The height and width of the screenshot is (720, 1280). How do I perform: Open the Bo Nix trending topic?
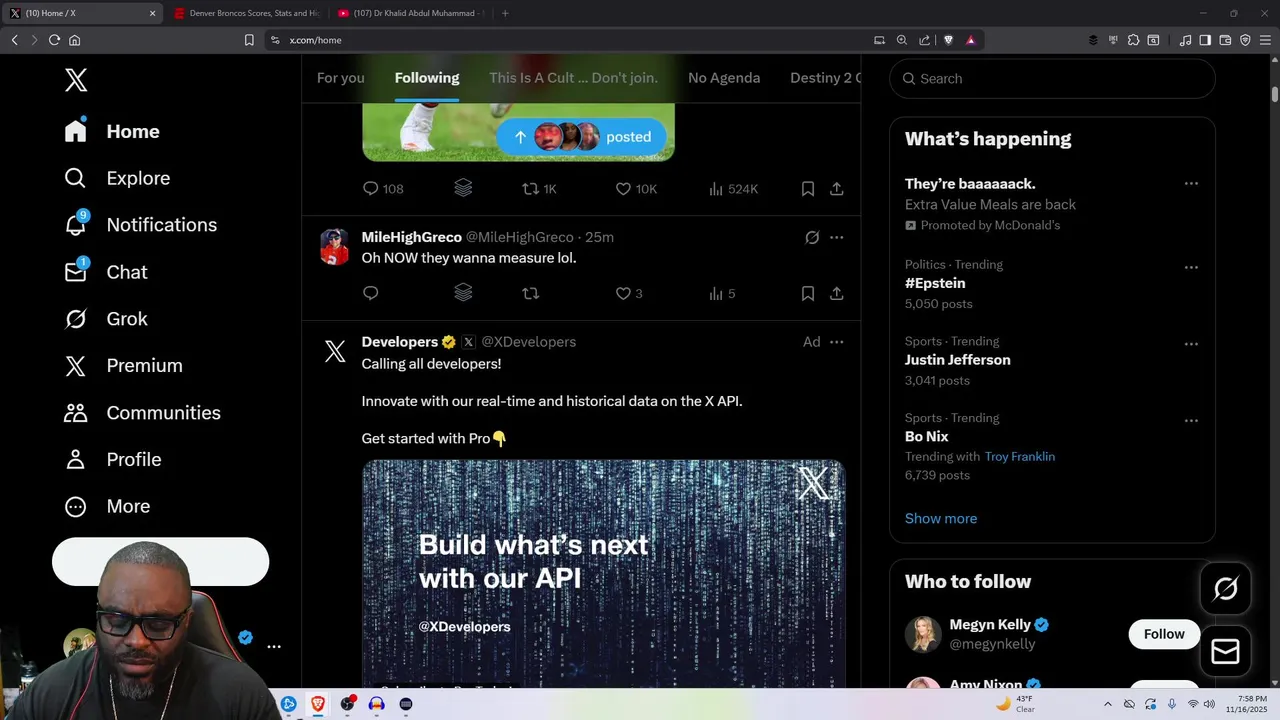(x=927, y=437)
